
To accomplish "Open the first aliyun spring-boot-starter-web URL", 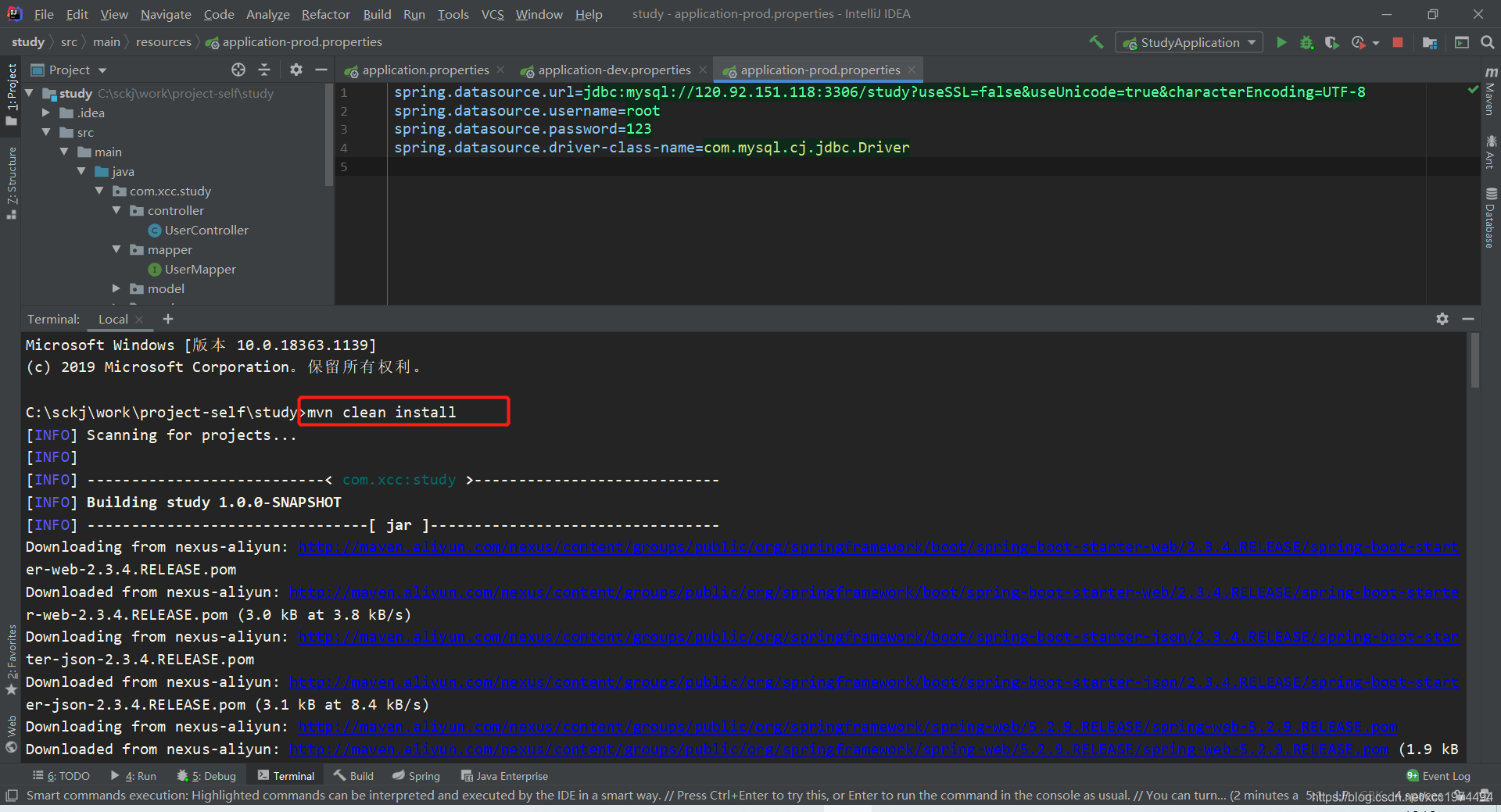I will [877, 546].
